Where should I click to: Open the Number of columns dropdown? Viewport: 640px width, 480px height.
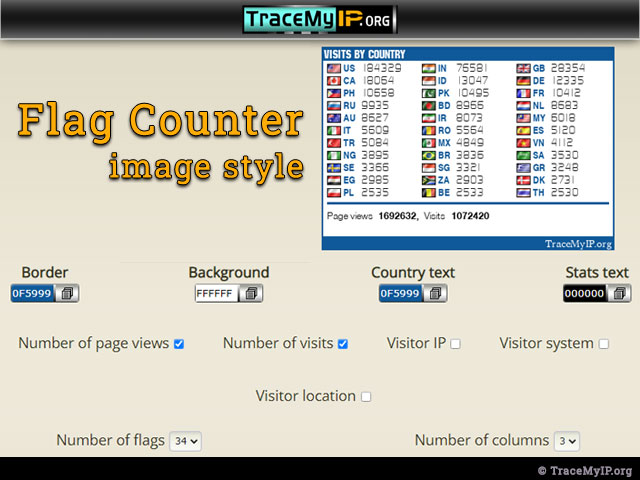[x=567, y=441]
